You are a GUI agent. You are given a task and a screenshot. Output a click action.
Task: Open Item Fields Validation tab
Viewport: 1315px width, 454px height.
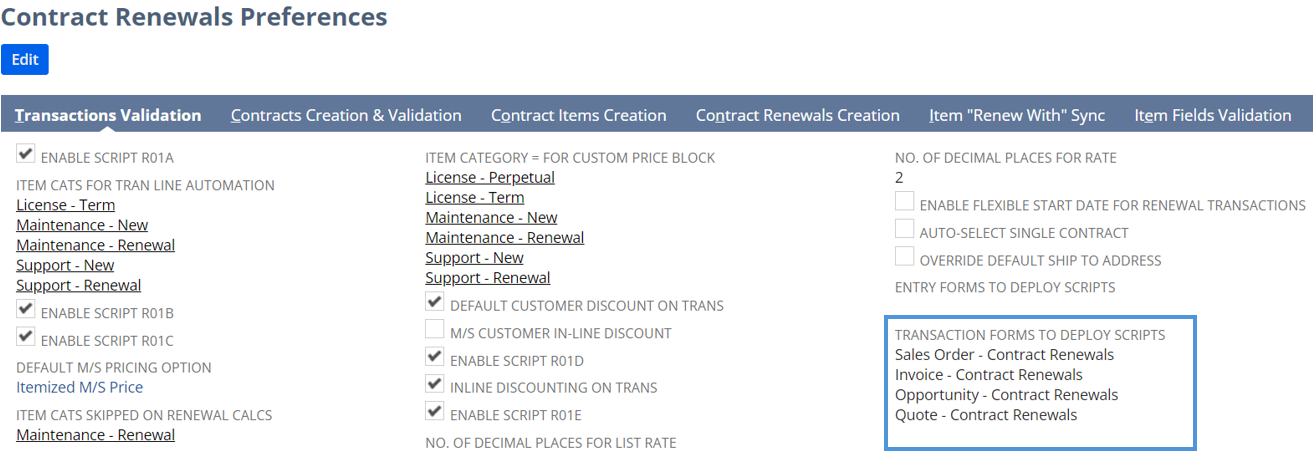click(x=1212, y=115)
